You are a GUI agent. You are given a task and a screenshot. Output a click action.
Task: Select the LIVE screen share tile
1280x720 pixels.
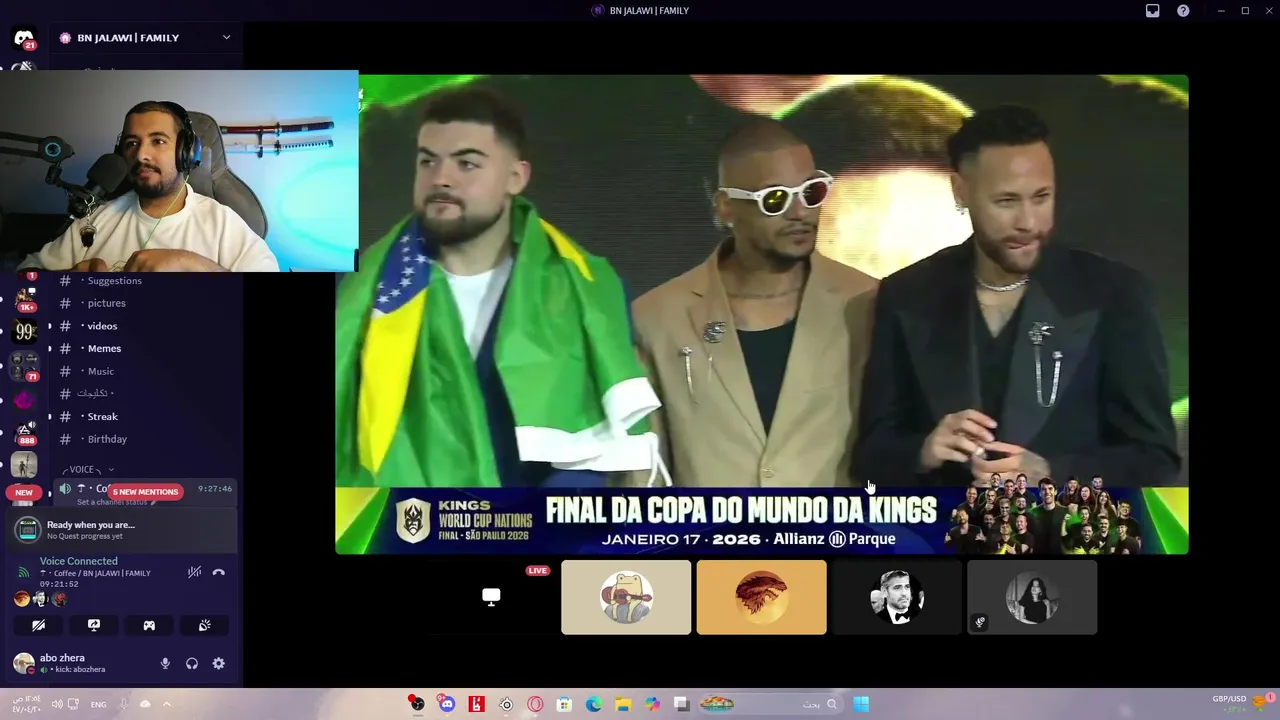pos(491,597)
